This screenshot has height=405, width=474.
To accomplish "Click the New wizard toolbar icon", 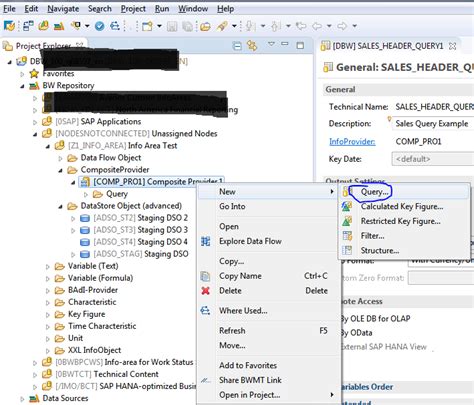I will click(147, 26).
